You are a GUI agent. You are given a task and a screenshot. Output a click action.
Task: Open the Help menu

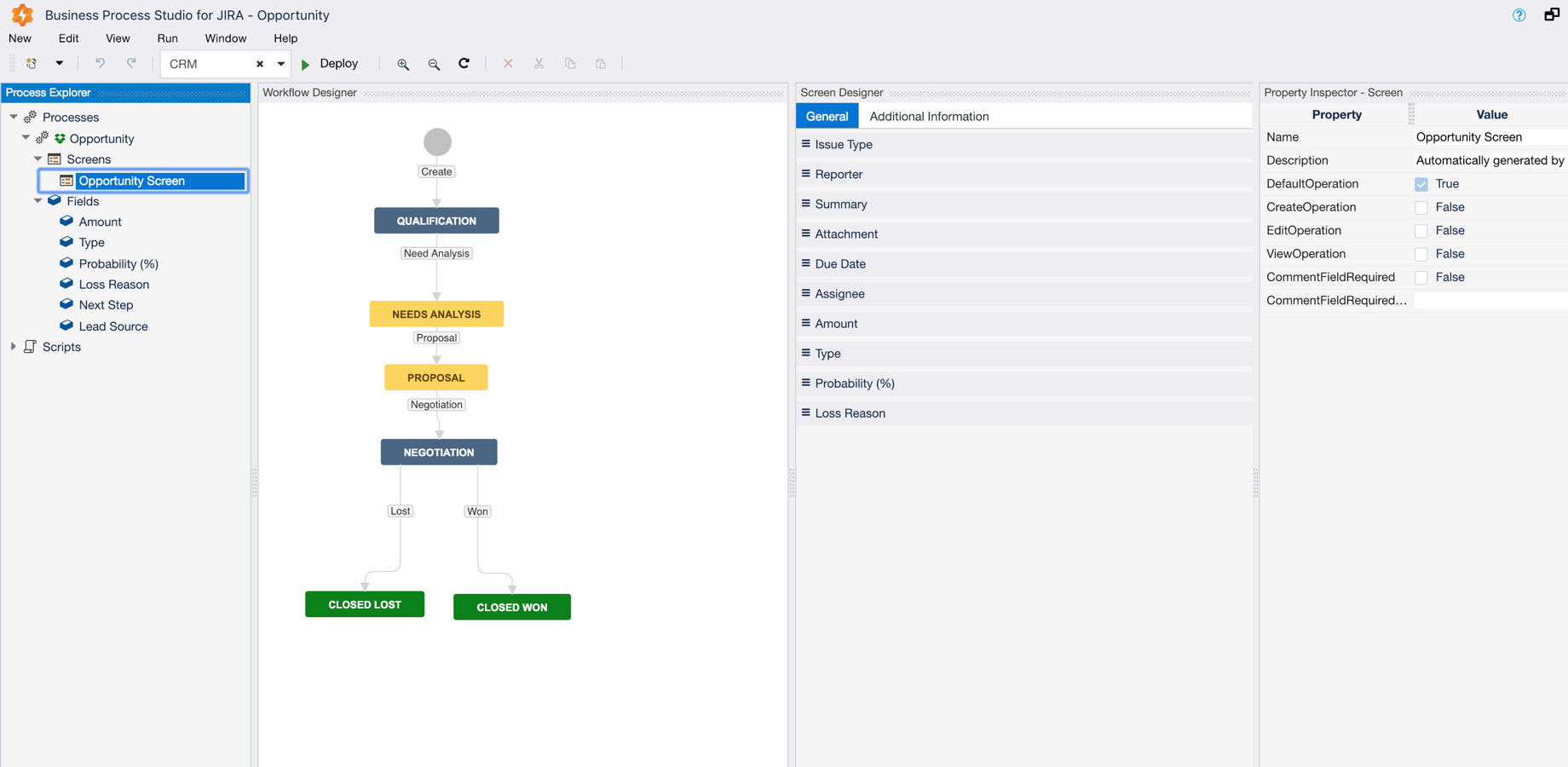click(x=285, y=38)
